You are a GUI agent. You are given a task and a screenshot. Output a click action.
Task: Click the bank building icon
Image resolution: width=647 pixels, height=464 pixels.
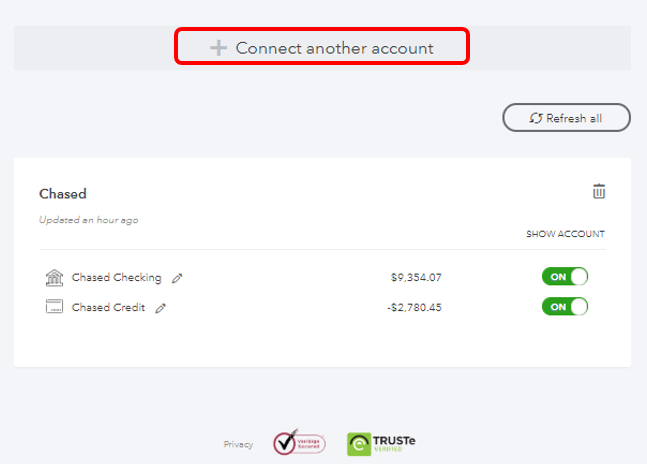pyautogui.click(x=55, y=277)
